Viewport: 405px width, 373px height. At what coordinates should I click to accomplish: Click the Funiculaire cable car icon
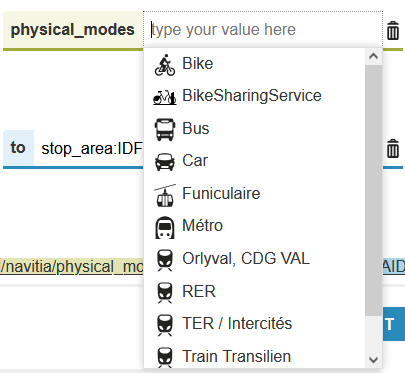[165, 195]
